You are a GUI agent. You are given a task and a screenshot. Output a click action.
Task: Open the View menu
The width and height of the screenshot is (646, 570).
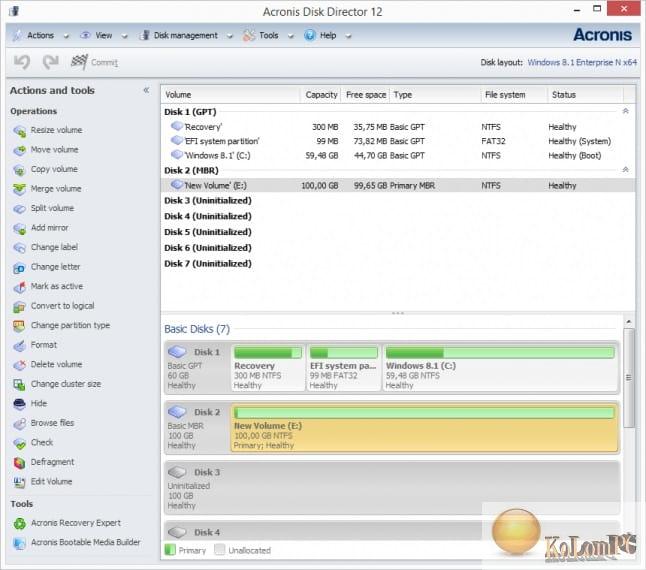click(103, 35)
